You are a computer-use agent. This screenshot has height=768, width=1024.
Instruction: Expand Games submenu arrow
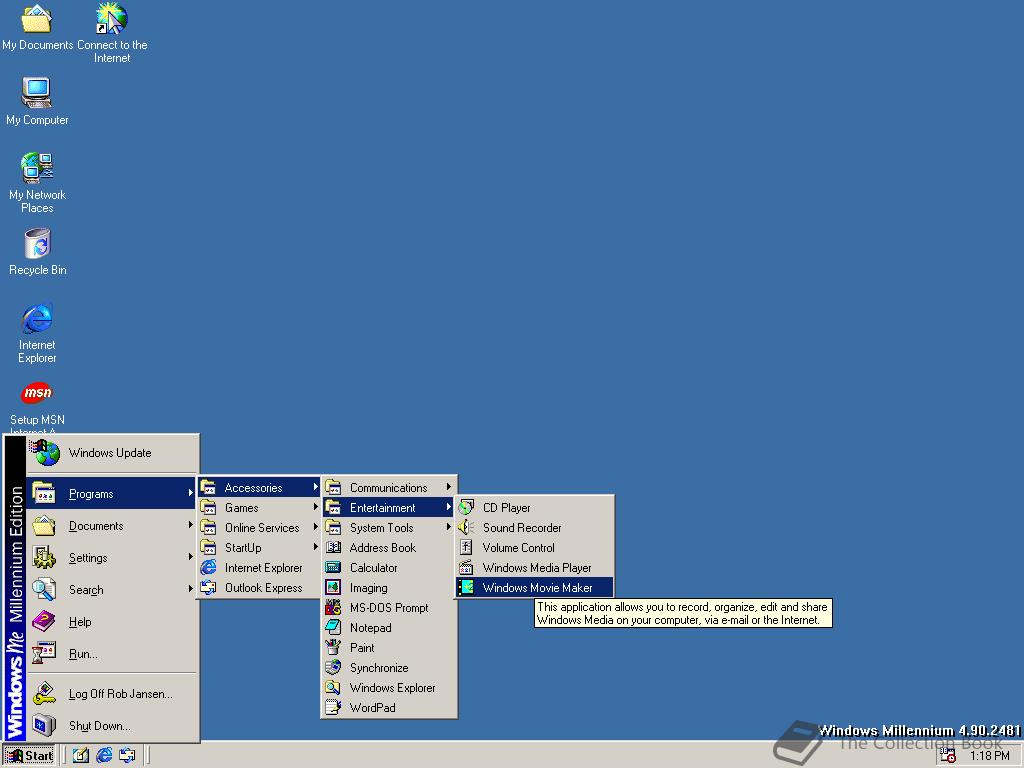315,507
